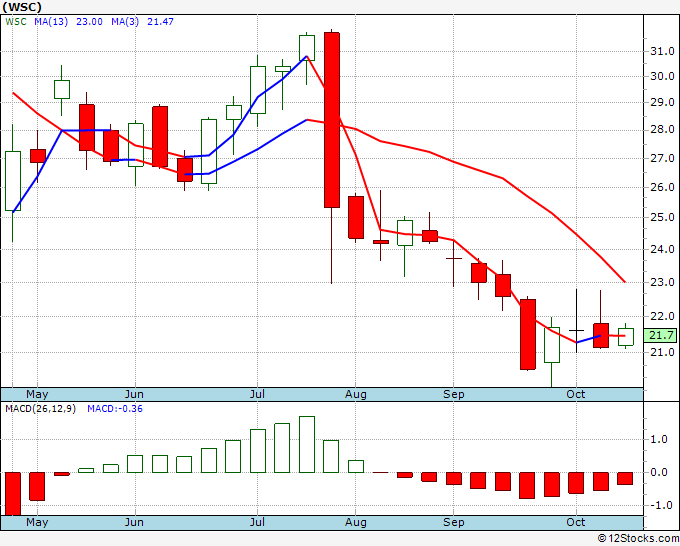This screenshot has height=546, width=680.
Task: Click the 21.0 price axis label
Action: [x=662, y=352]
